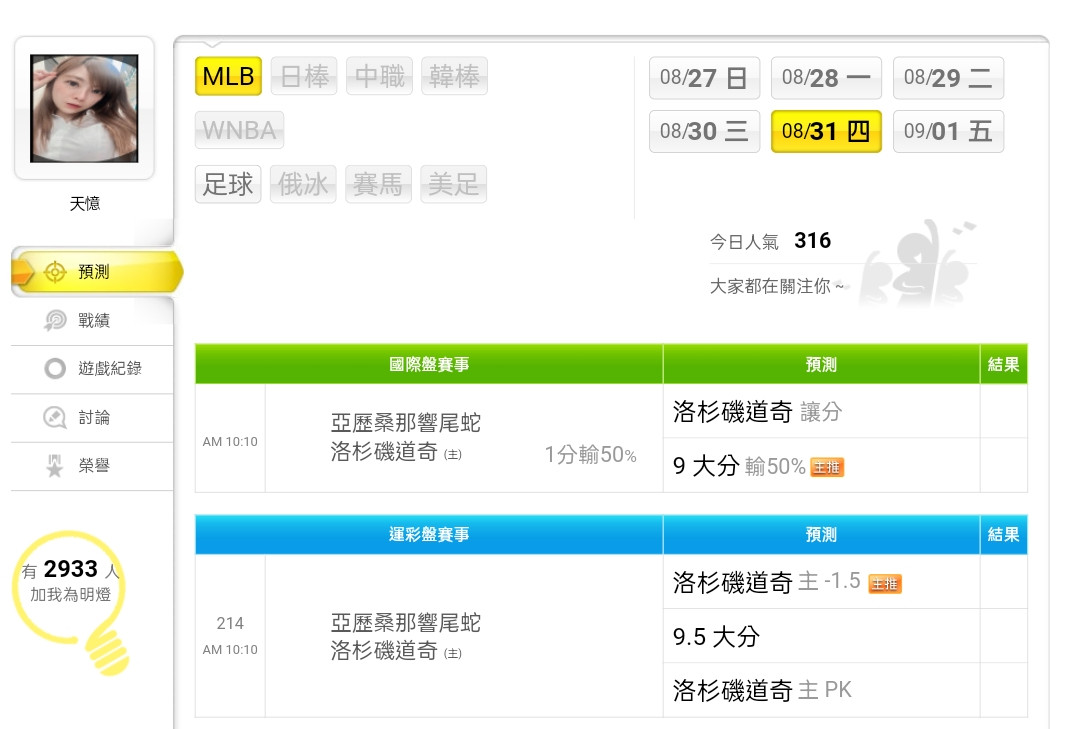Choose the 09/01 五 date button

point(948,131)
